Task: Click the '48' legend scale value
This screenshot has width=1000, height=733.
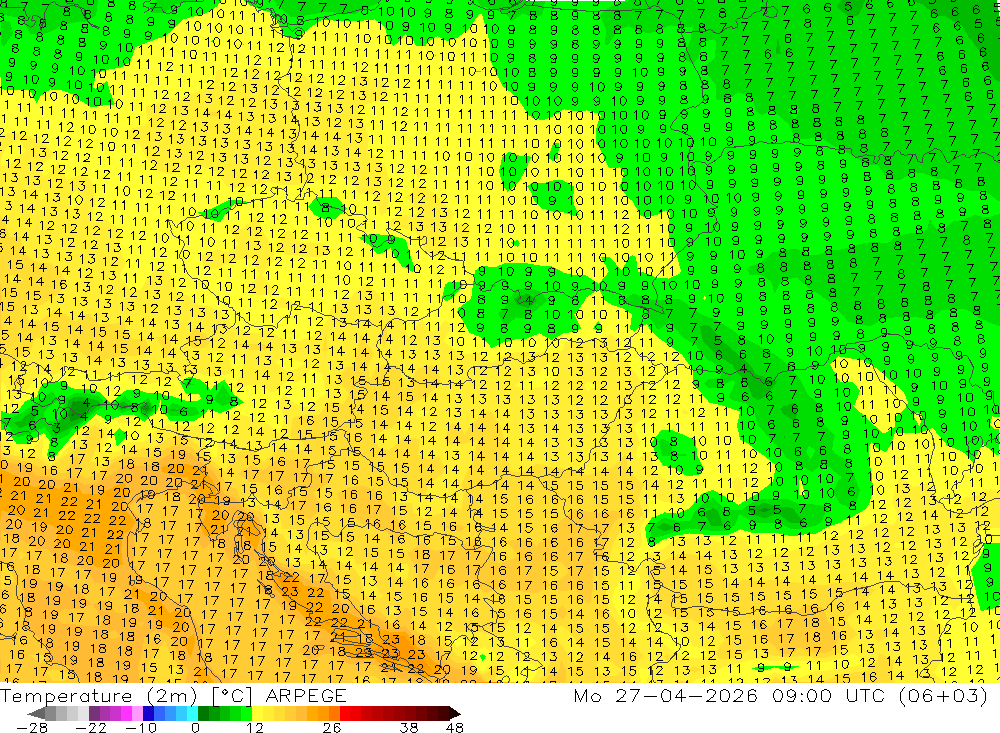Action: tap(455, 727)
